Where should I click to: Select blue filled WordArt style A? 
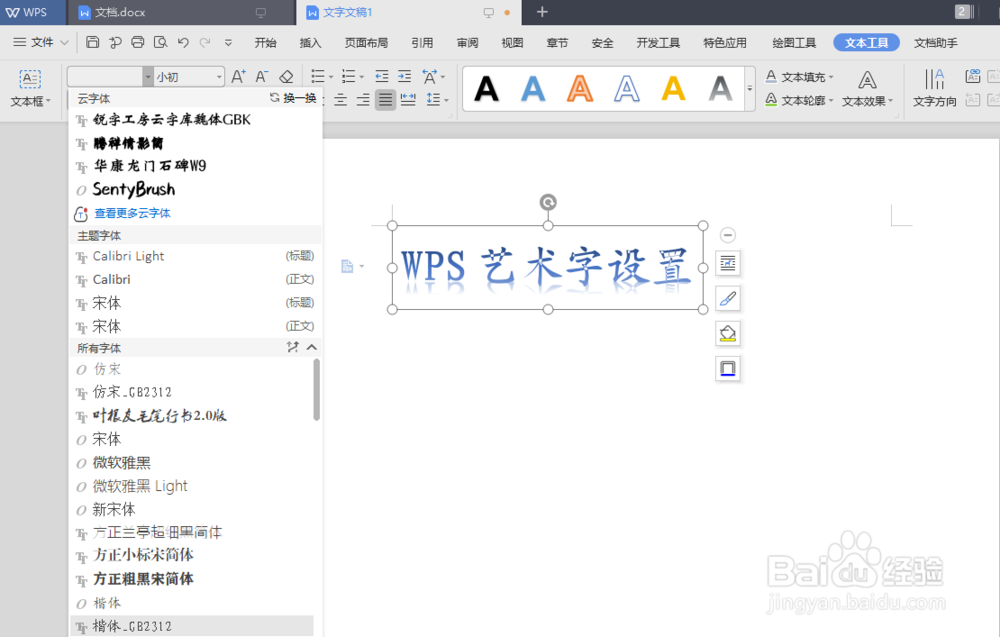click(x=533, y=89)
